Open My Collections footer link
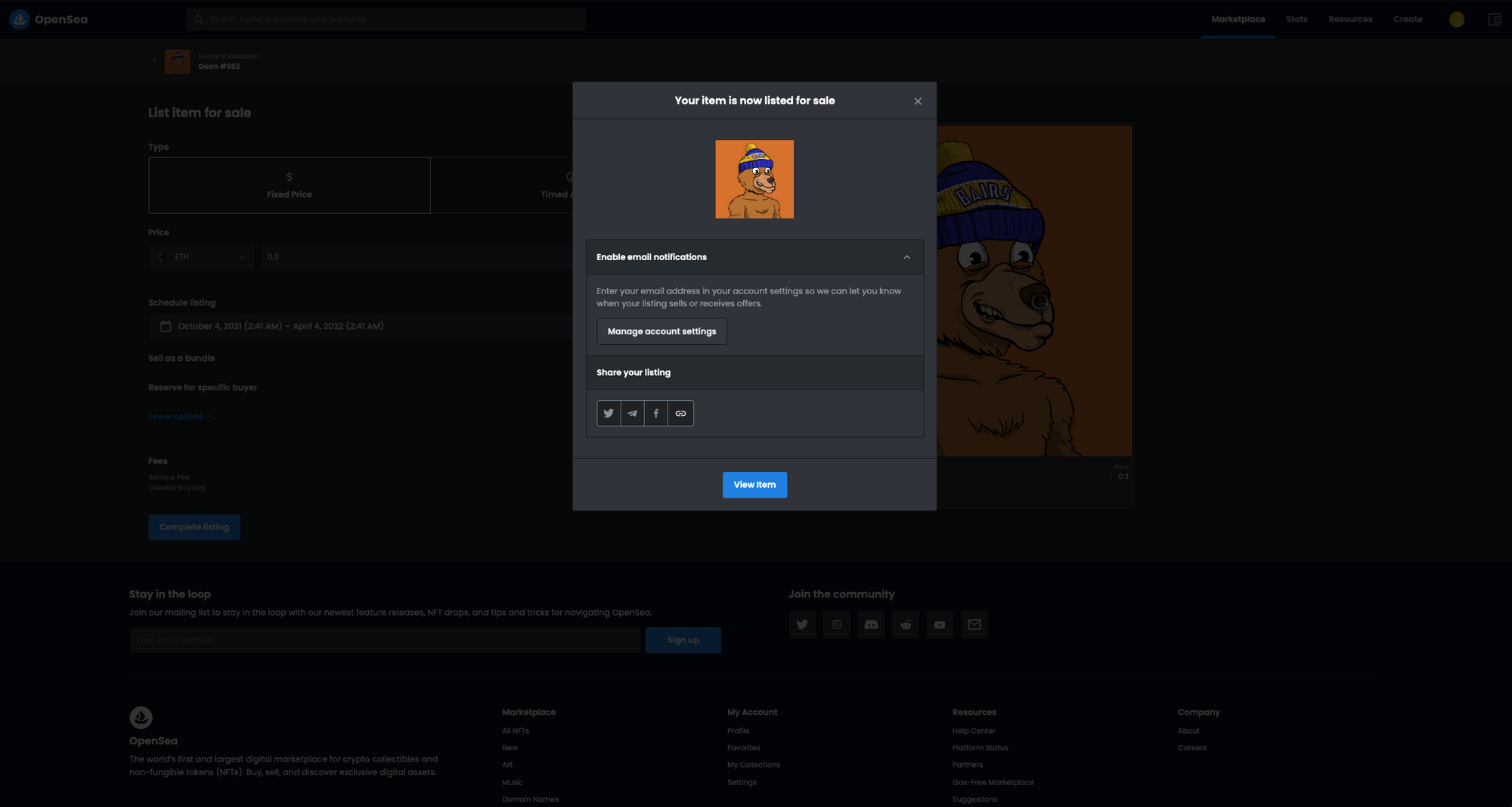The width and height of the screenshot is (1512, 807). click(754, 765)
